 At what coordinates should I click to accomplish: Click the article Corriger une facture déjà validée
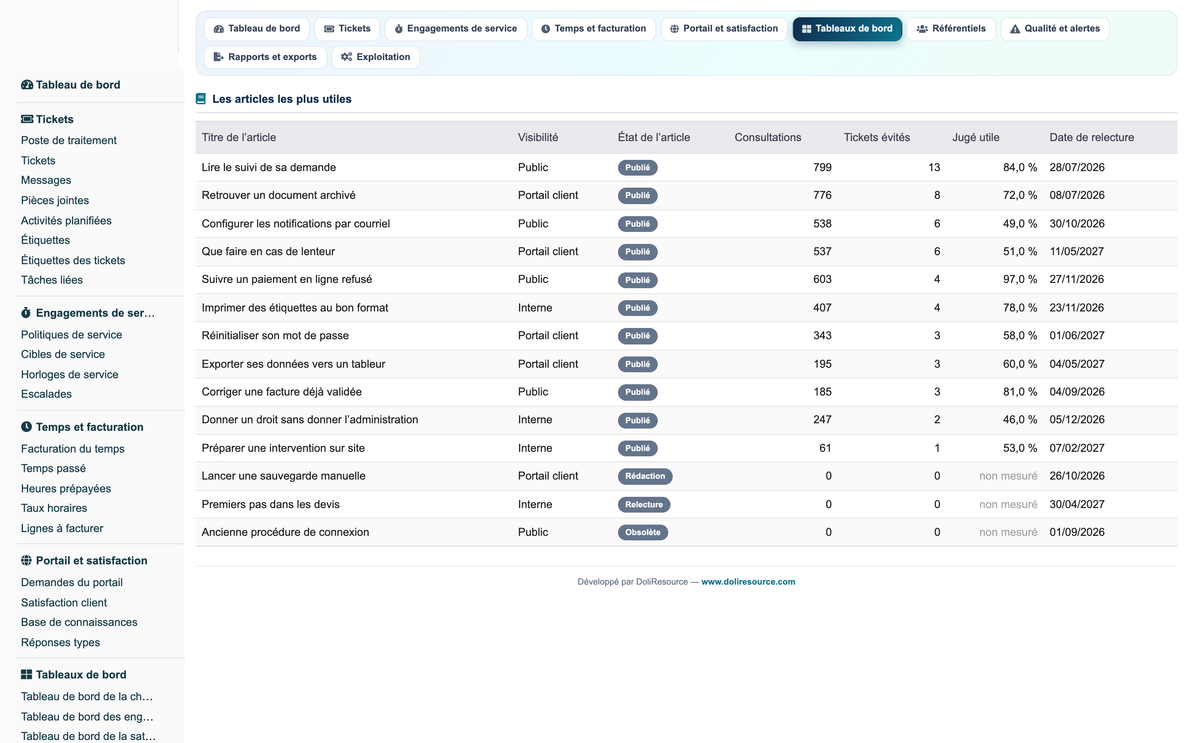(282, 392)
